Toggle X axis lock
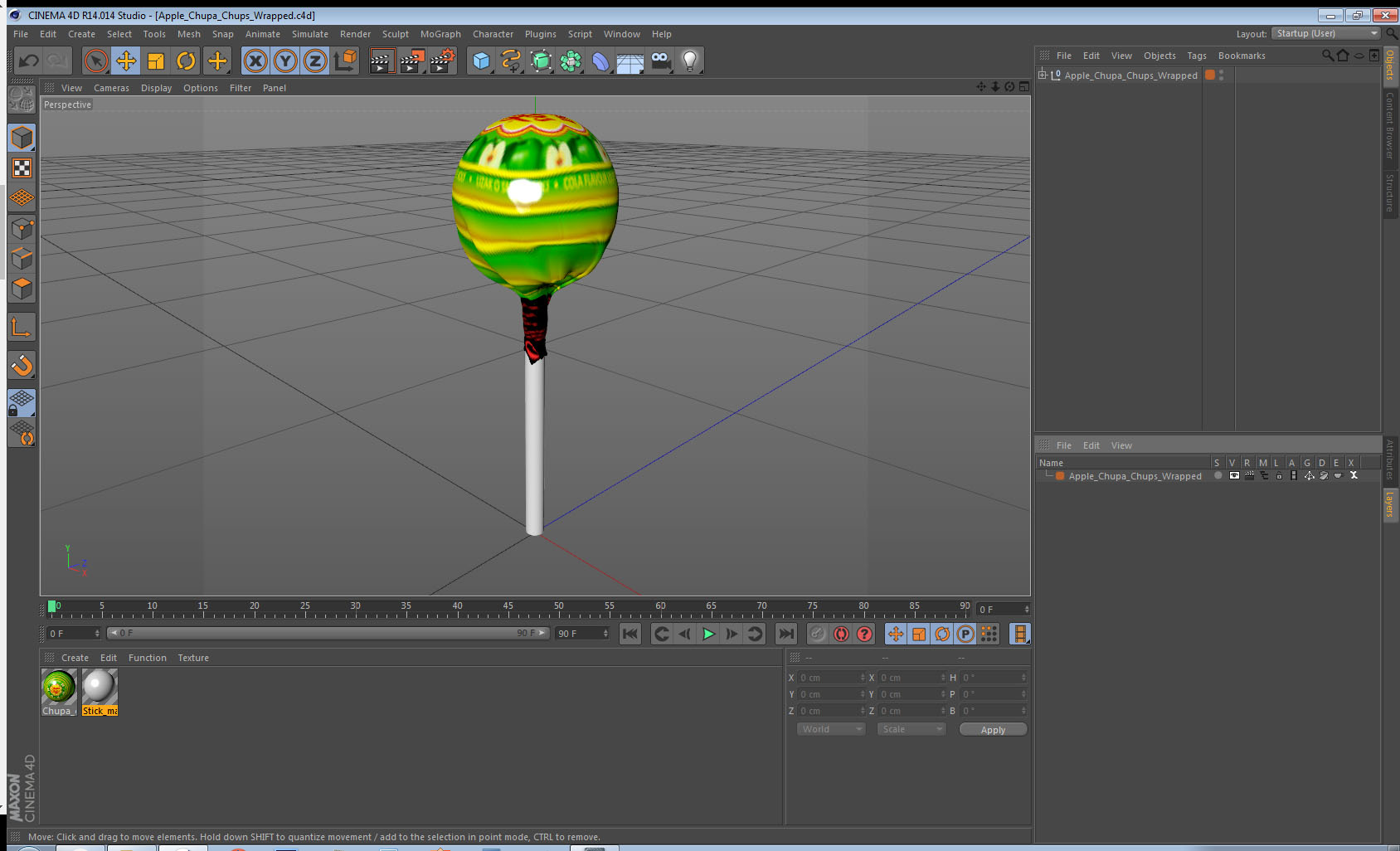 pyautogui.click(x=255, y=61)
